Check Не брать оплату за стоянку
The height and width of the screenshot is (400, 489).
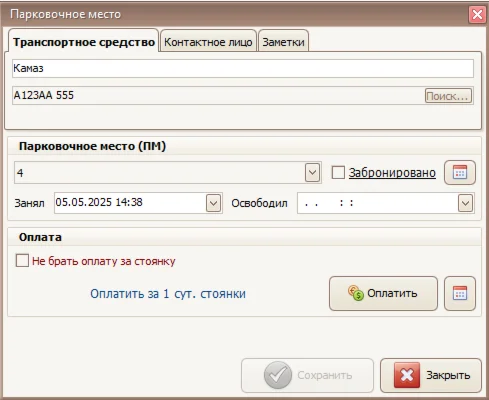point(22,261)
